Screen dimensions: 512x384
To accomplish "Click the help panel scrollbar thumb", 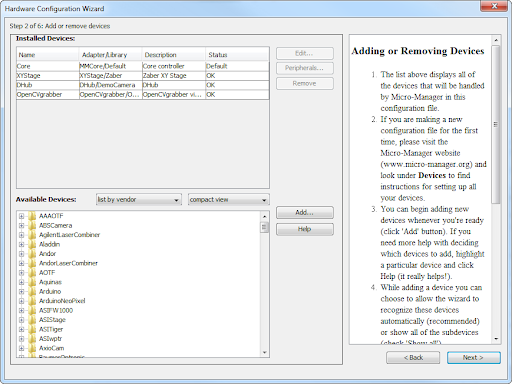I will click(496, 124).
